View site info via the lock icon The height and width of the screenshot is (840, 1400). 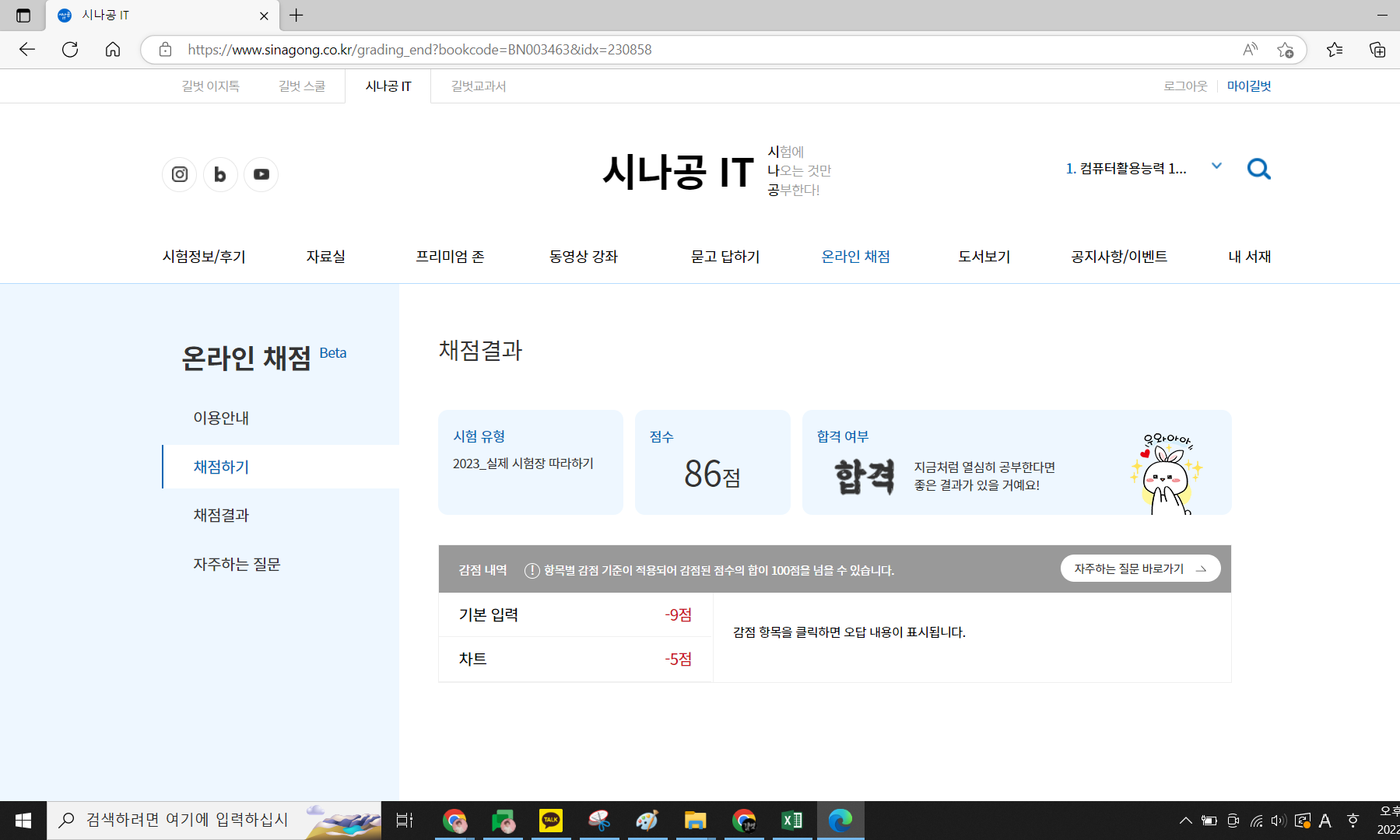pos(165,49)
